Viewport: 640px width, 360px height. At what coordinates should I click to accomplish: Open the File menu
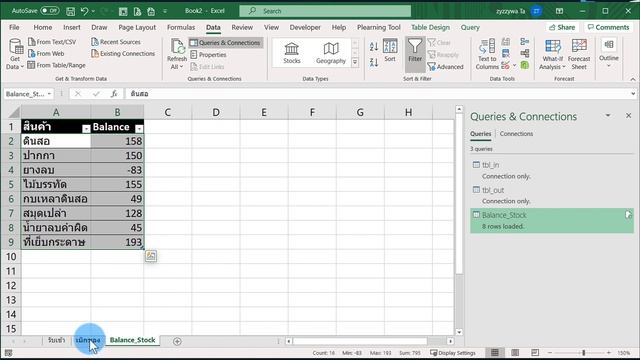click(x=14, y=27)
